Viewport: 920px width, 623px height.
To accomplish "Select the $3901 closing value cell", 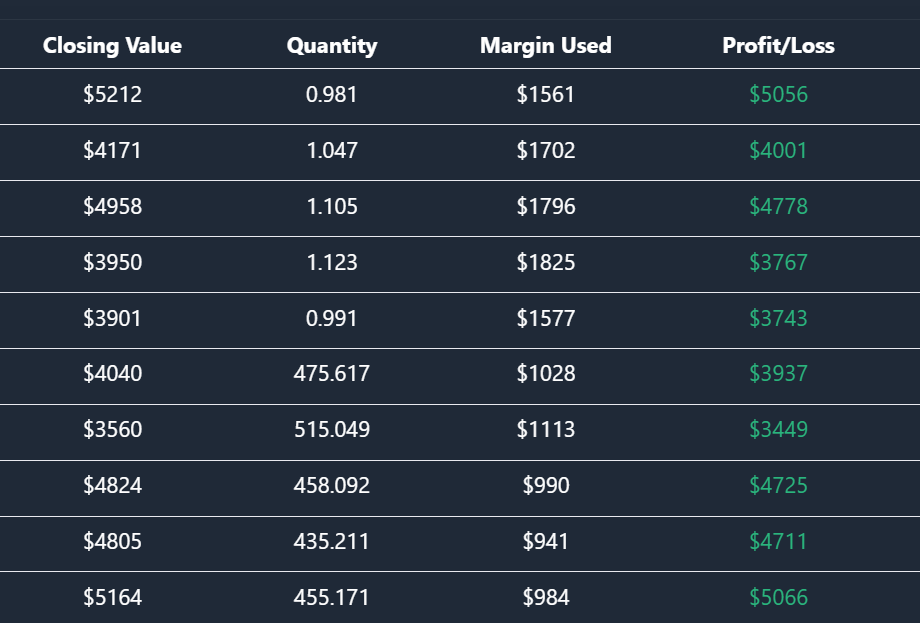I will tap(113, 319).
